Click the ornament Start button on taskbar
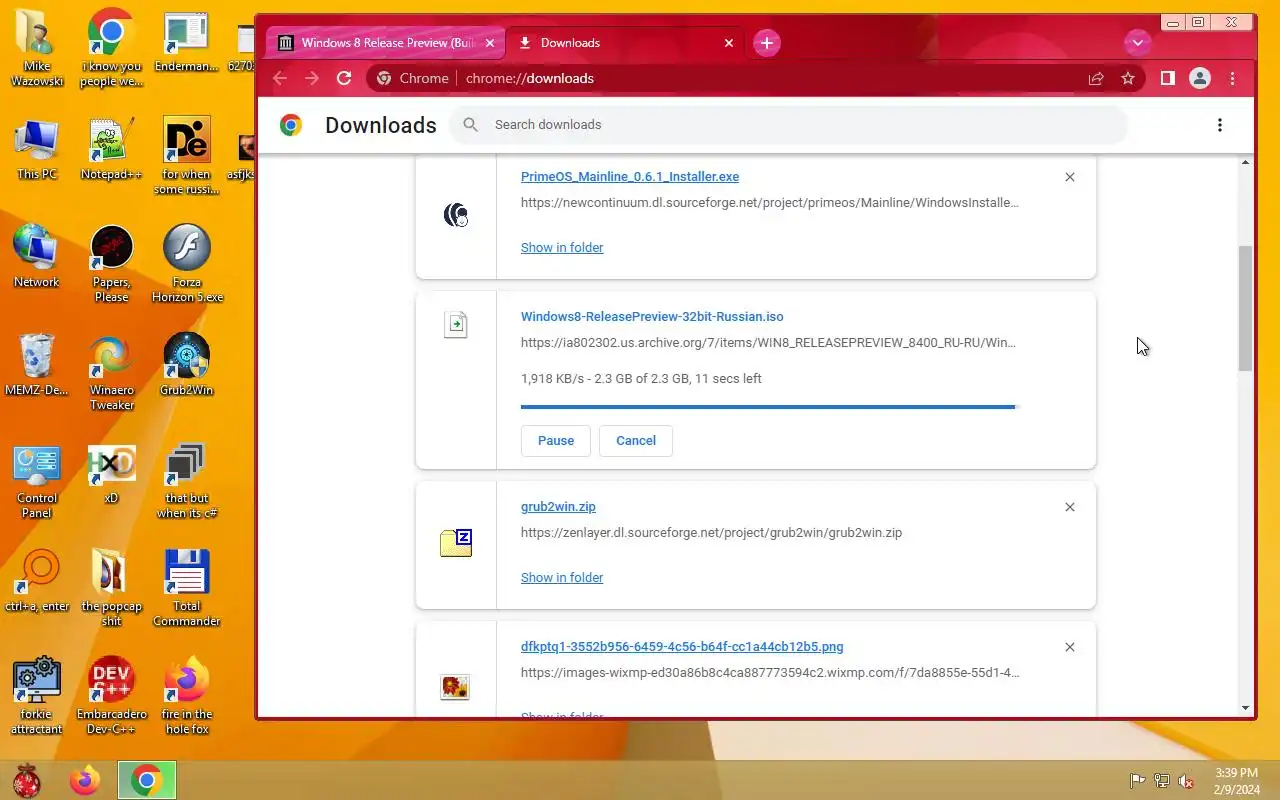 (27, 780)
